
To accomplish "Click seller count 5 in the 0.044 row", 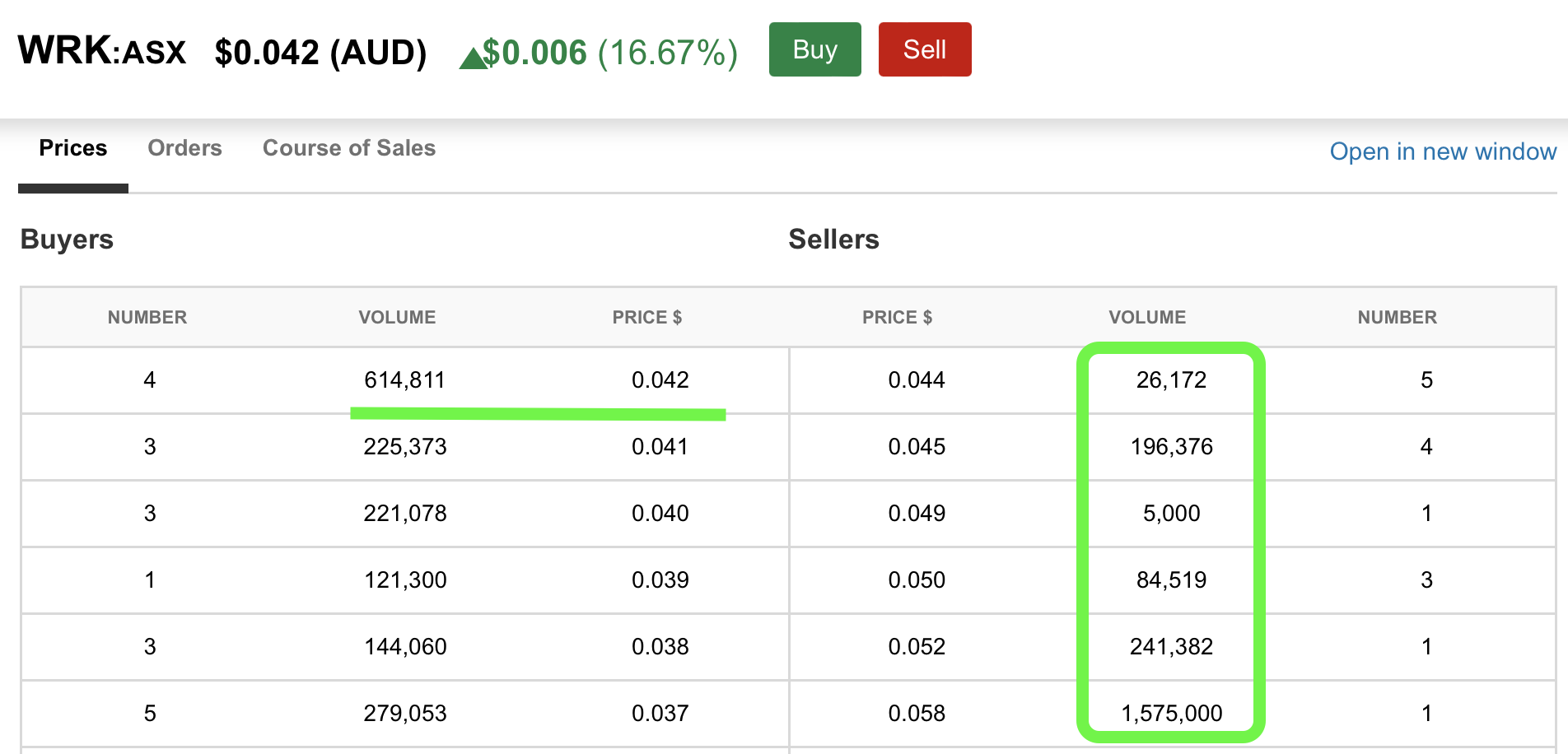I will [1427, 380].
